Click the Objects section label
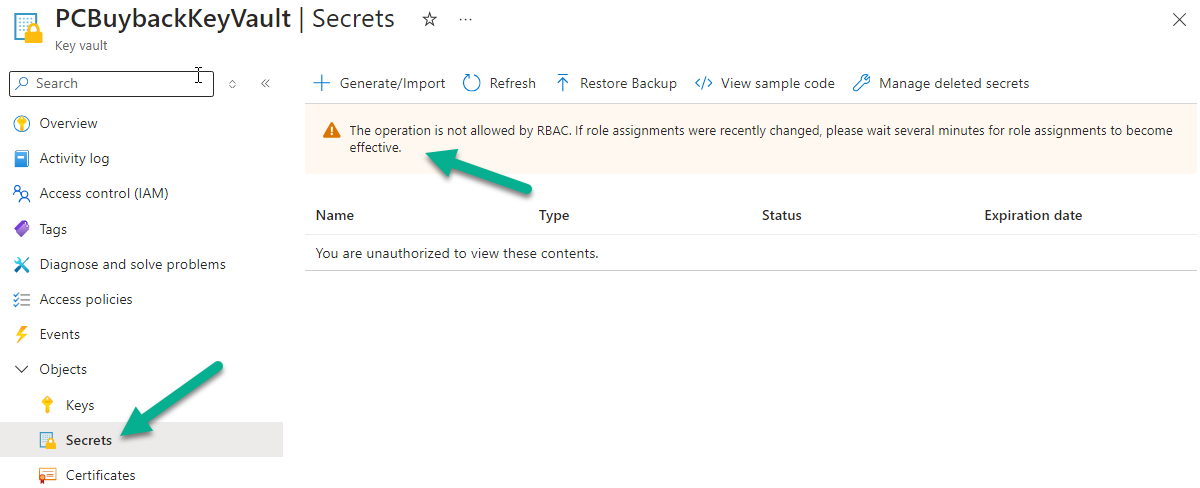 click(x=63, y=369)
